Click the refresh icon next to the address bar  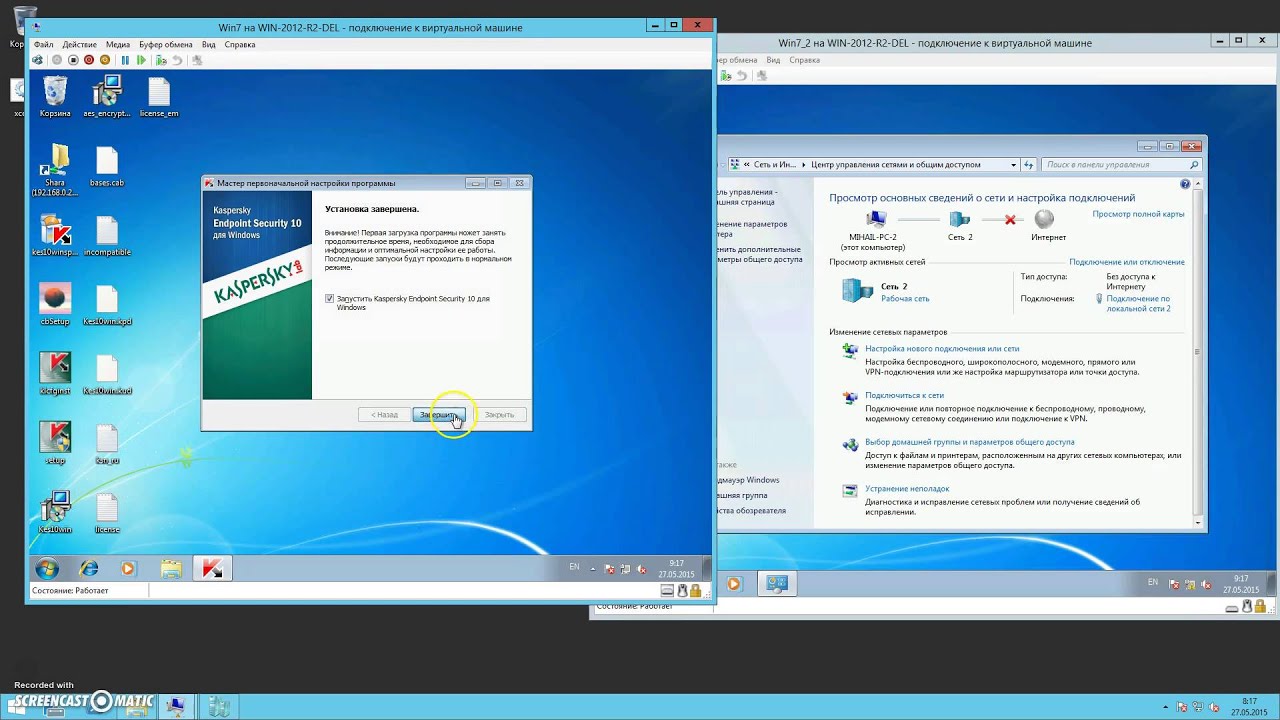click(x=1028, y=164)
